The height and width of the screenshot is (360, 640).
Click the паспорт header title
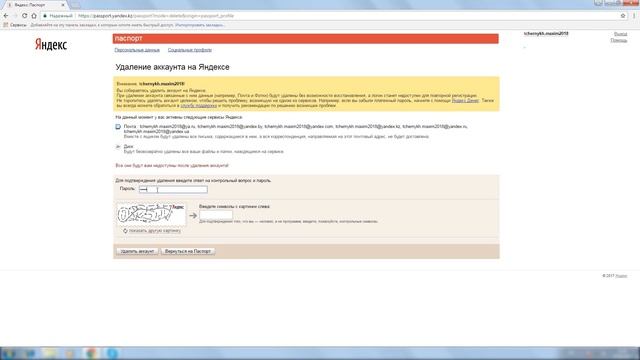(129, 38)
